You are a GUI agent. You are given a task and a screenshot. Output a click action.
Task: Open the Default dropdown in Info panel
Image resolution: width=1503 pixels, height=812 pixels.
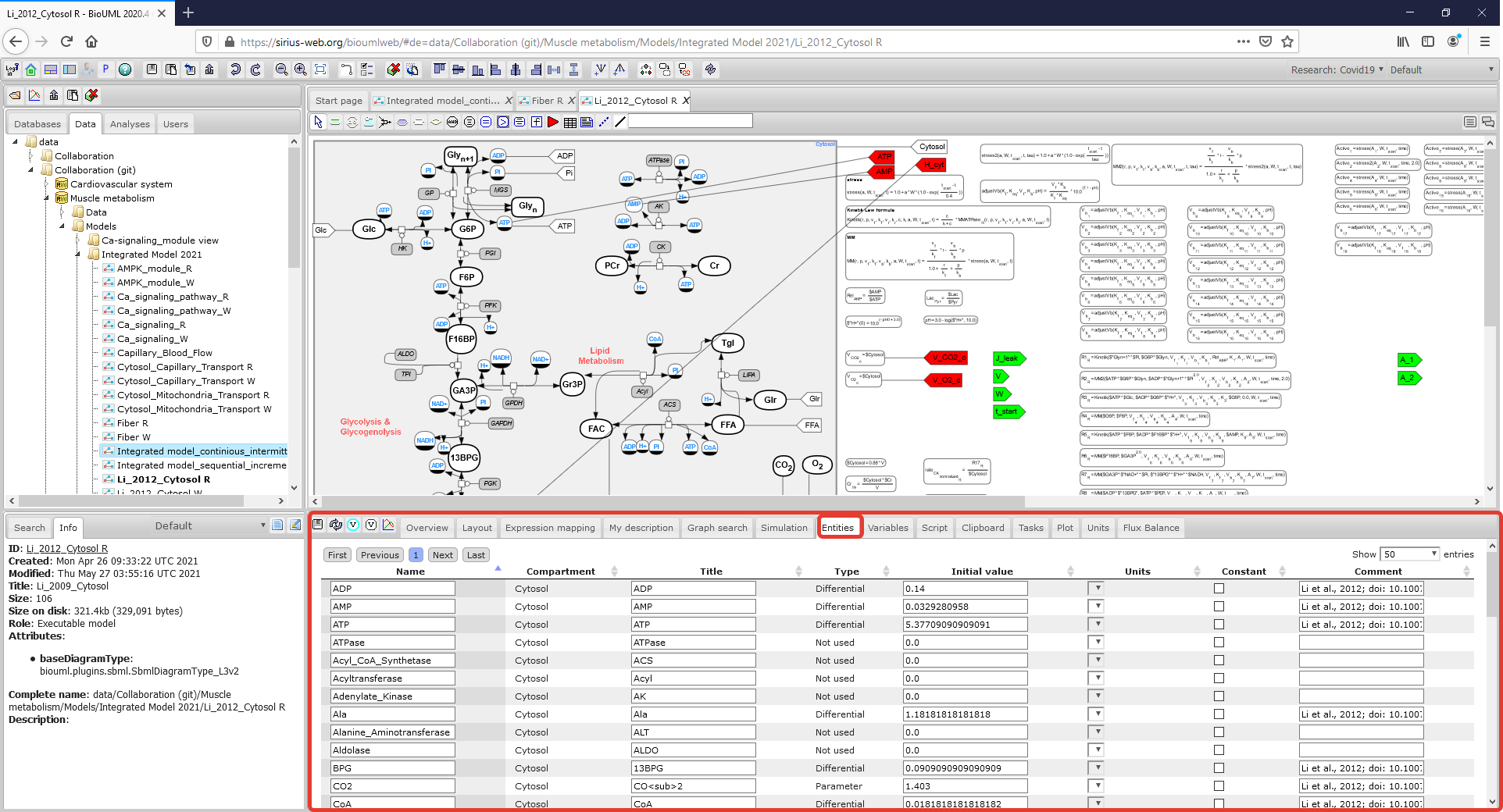coord(209,526)
